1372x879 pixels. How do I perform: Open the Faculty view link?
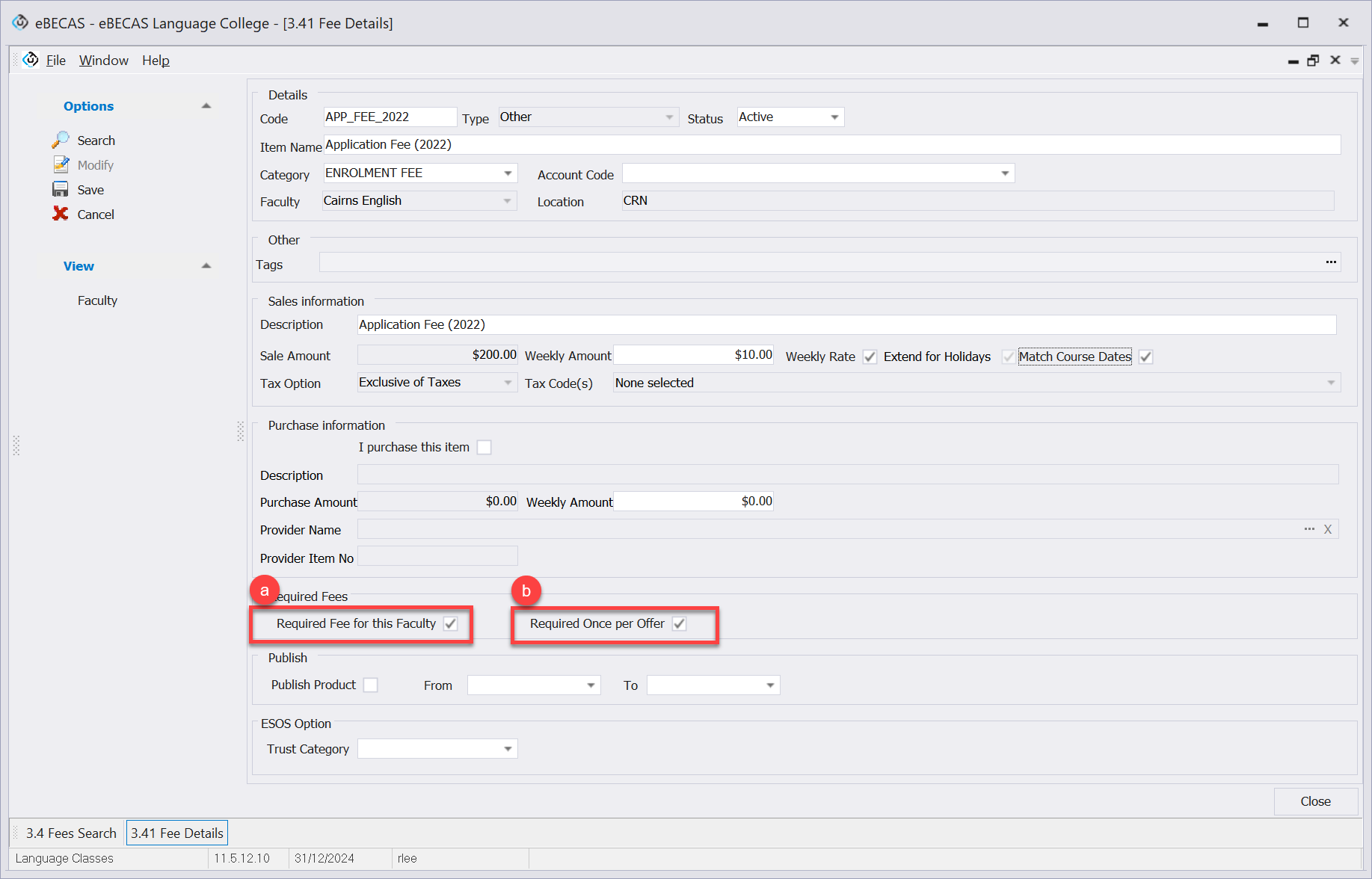97,300
